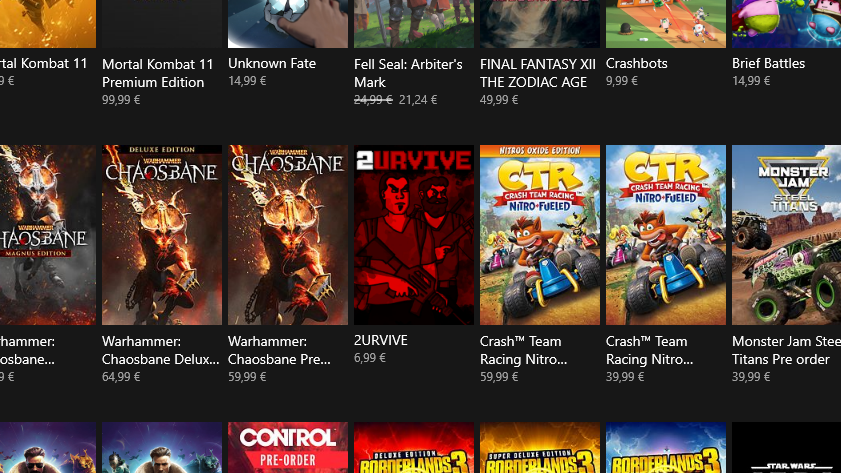Screen dimensions: 841x473
Task: Open the 2URVIVE cover art
Action: click(x=414, y=235)
